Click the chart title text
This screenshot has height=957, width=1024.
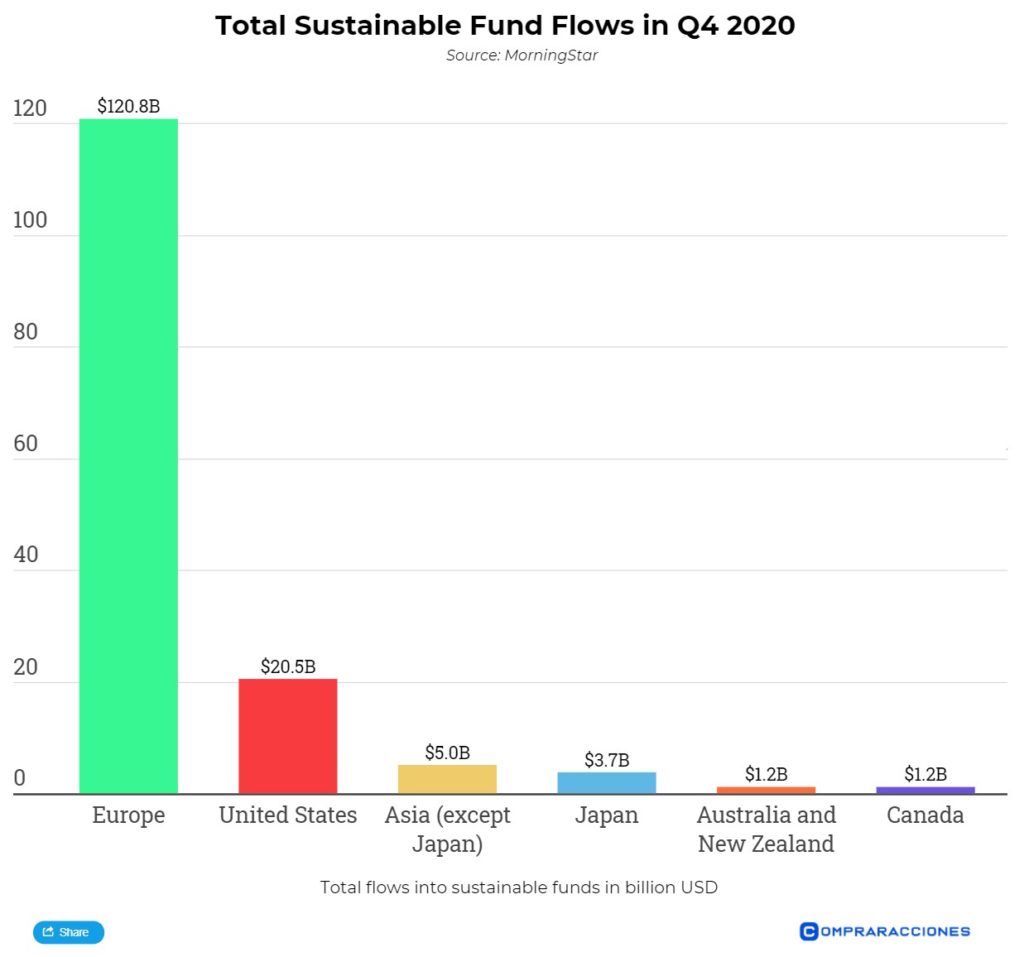505,25
